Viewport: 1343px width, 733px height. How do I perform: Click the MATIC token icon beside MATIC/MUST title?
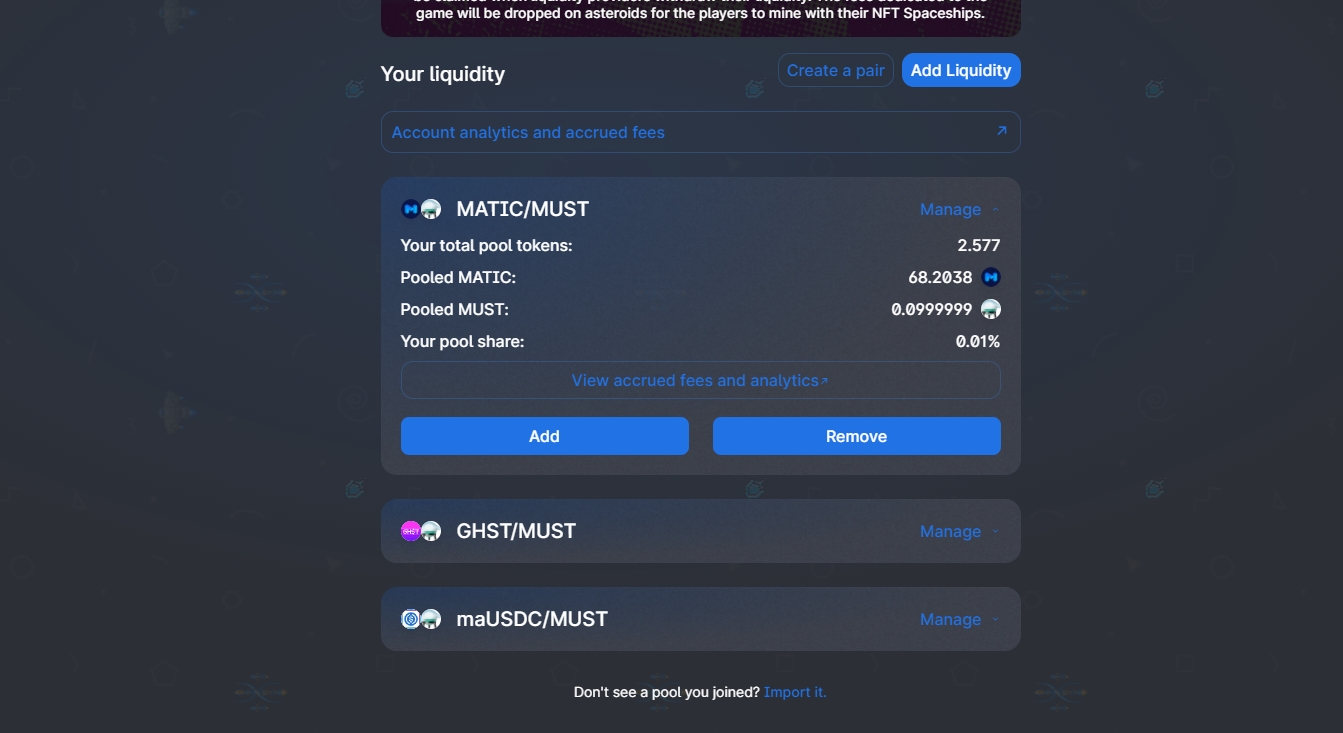(x=410, y=209)
